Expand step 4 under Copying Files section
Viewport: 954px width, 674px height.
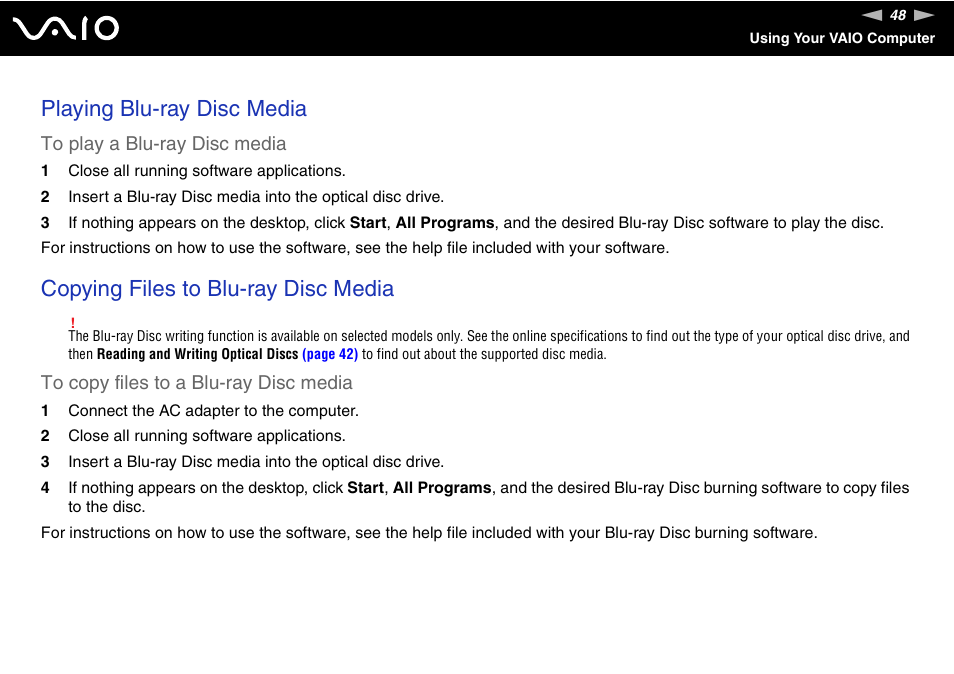(488, 496)
